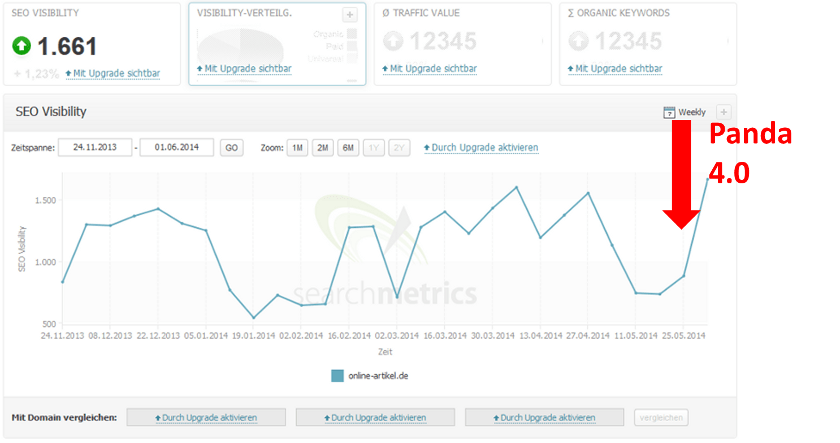Click the faded Organic Keywords arrow icon
Screen dimensions: 840x443
click(579, 41)
